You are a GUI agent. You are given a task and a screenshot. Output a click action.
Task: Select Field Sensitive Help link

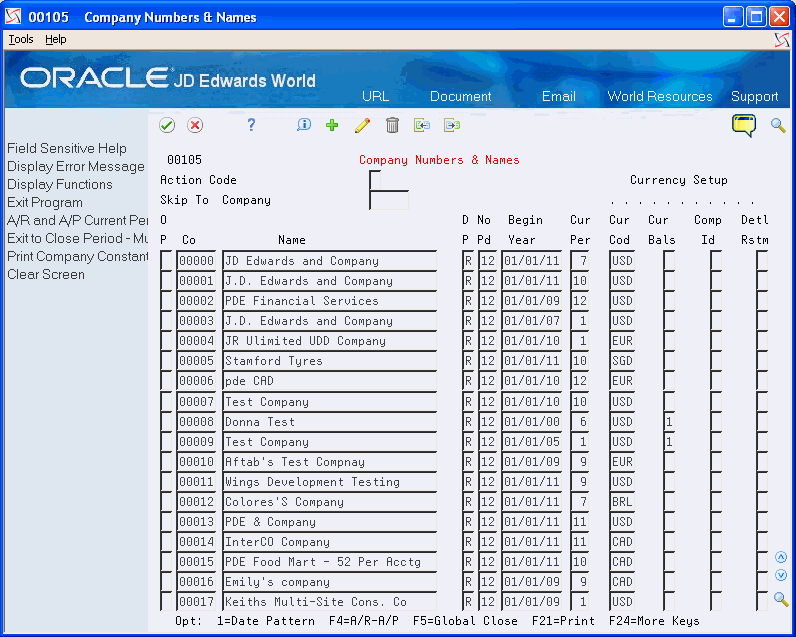[67, 148]
